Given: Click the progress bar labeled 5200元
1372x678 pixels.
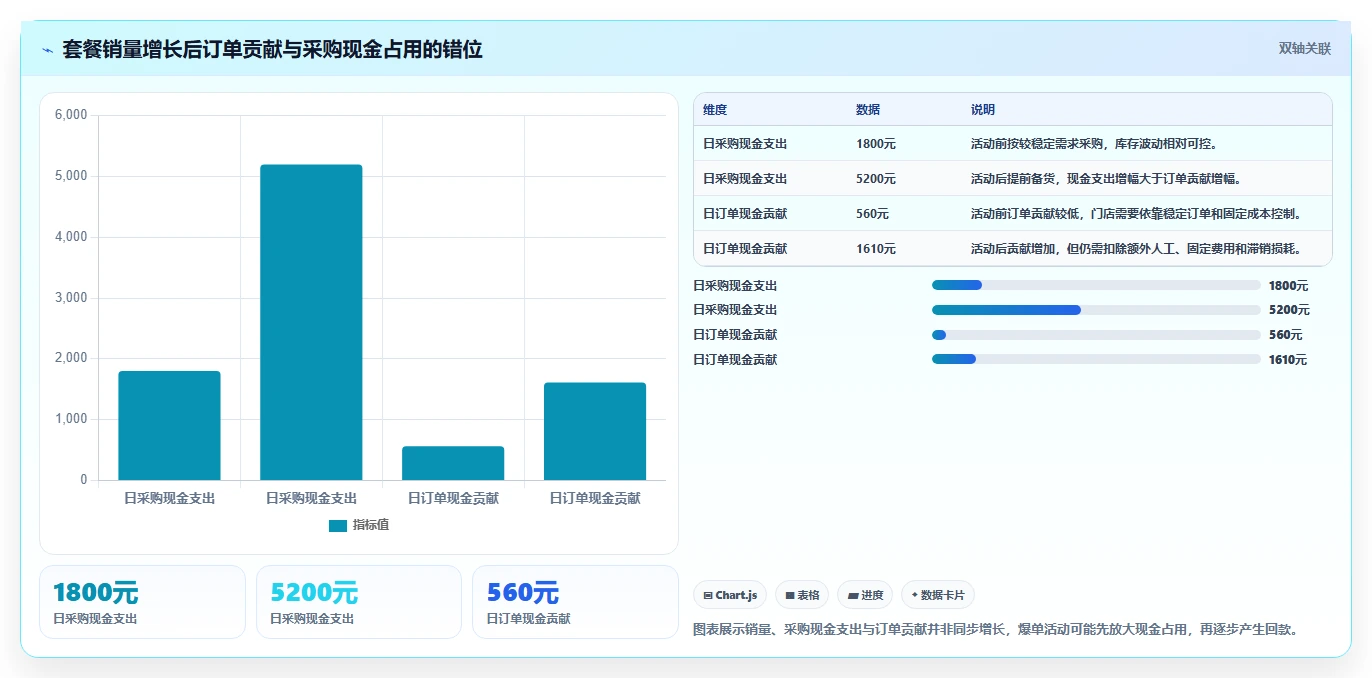Looking at the screenshot, I should 1096,310.
